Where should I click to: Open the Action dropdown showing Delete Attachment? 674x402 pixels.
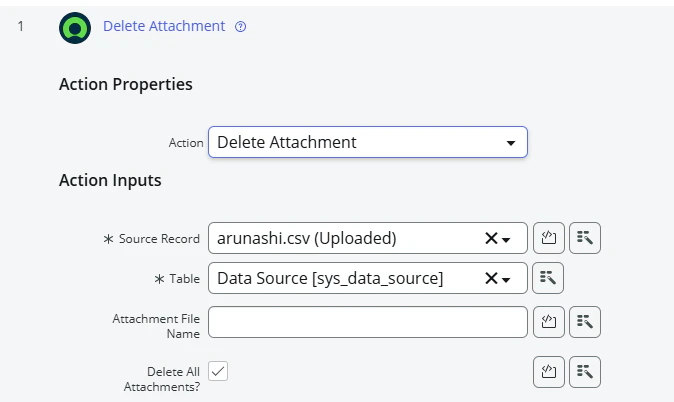[x=368, y=142]
